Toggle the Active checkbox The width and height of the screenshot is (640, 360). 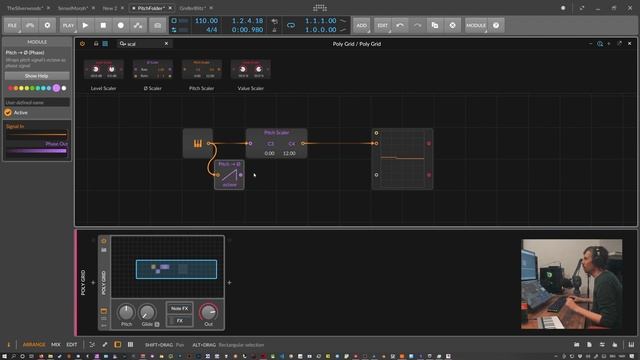pos(8,113)
